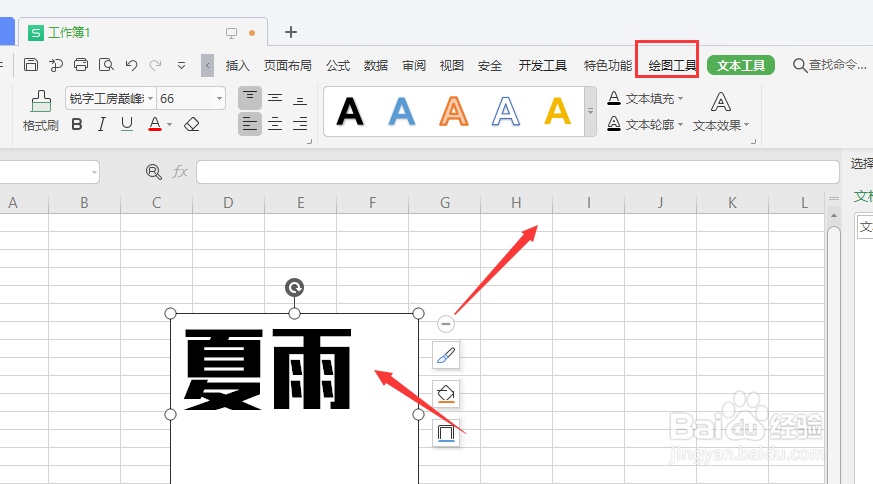Click 查找命令 search box

tap(830, 65)
